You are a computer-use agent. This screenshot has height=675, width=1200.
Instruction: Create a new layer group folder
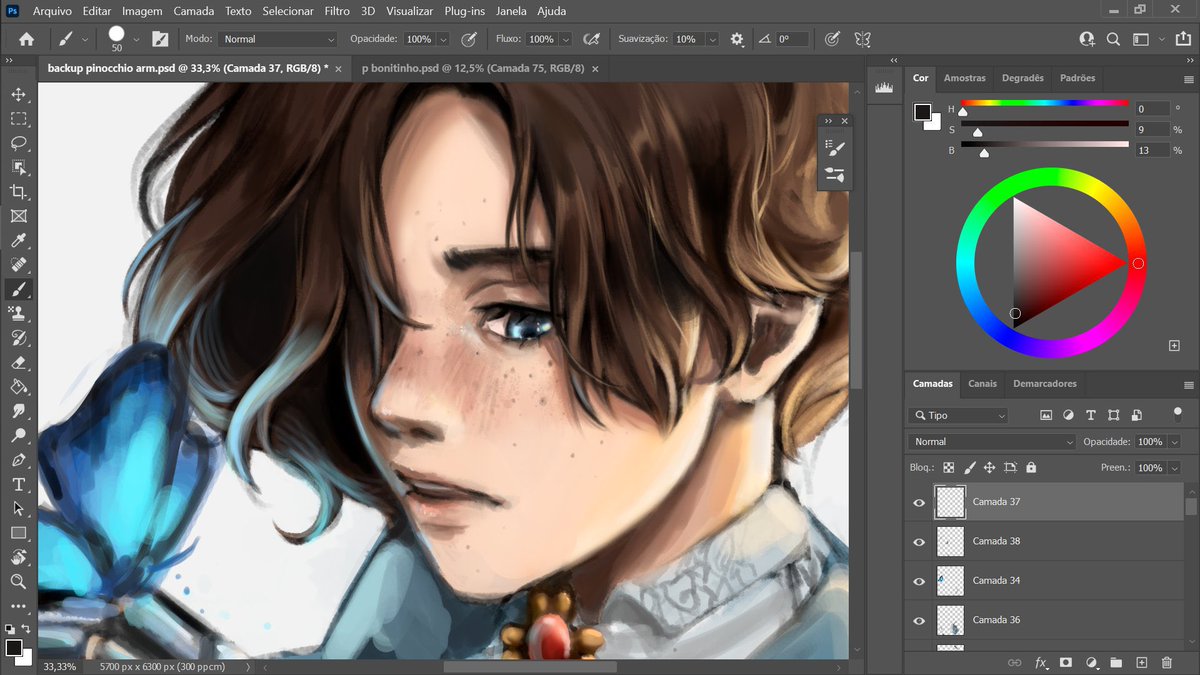[x=1116, y=662]
